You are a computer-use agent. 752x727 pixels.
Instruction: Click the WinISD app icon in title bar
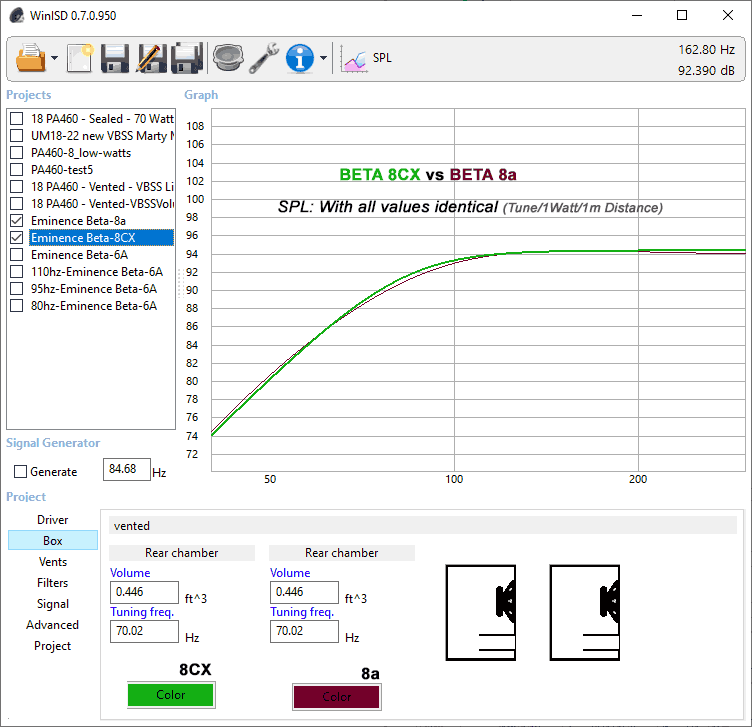pyautogui.click(x=17, y=15)
